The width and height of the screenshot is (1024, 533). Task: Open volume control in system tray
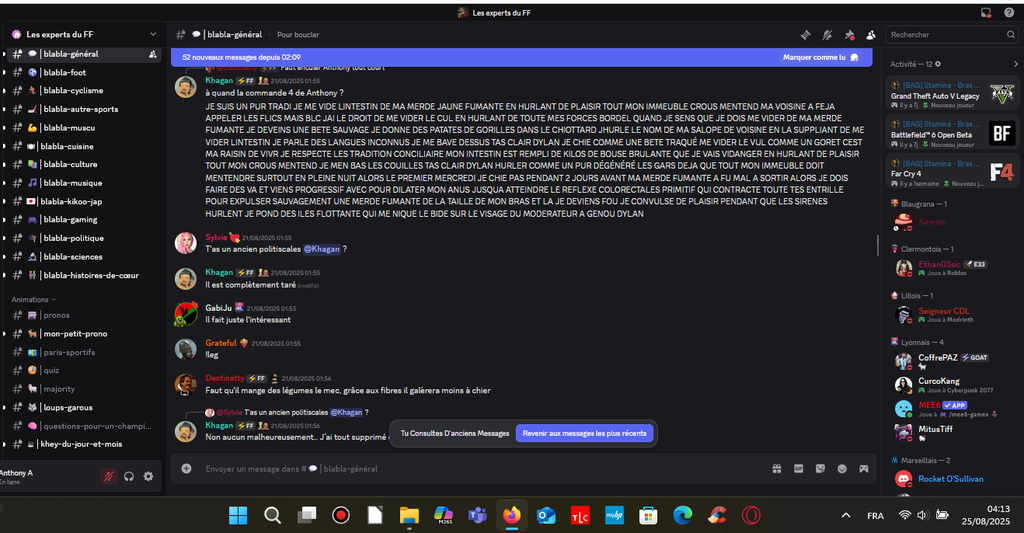tap(922, 515)
